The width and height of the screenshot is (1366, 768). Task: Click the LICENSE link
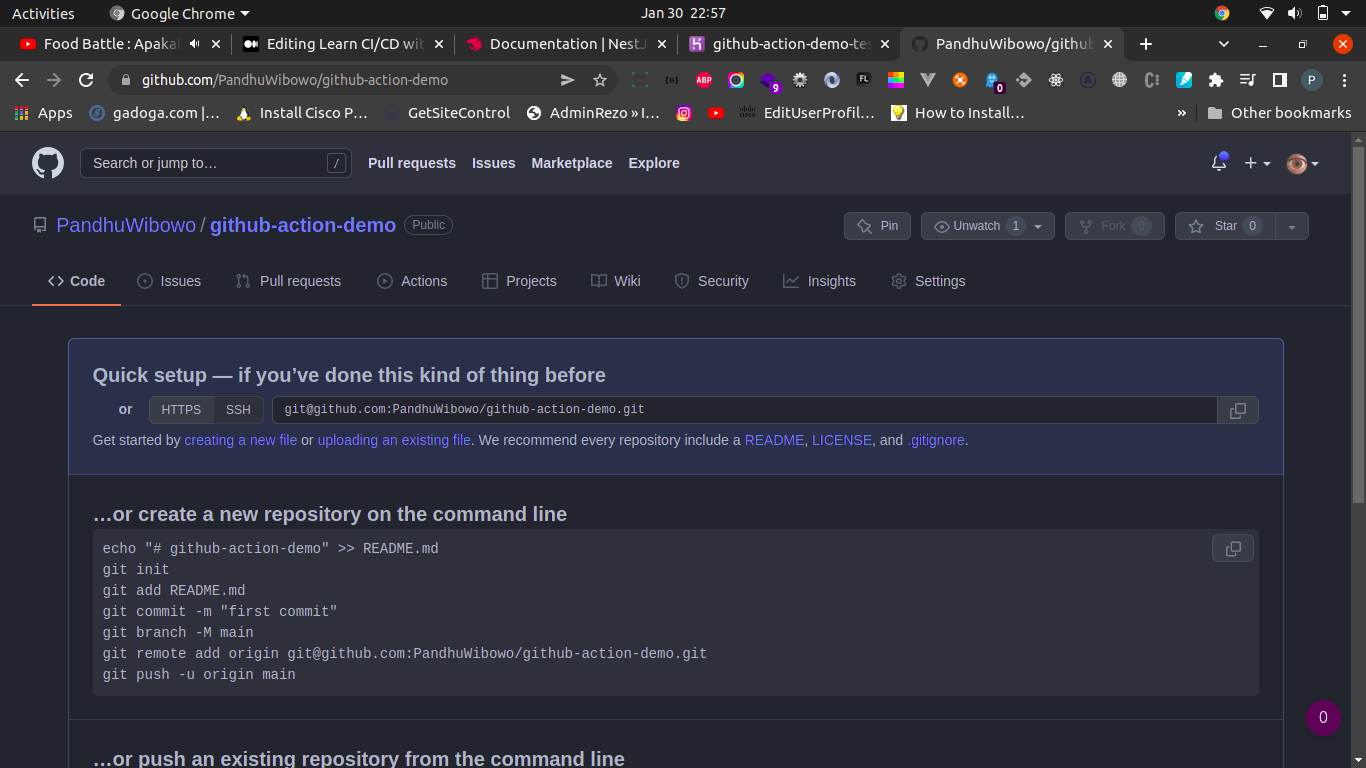point(842,440)
